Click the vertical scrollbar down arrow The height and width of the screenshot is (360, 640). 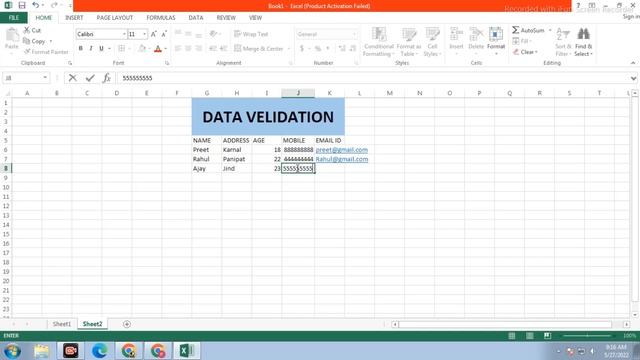click(635, 315)
